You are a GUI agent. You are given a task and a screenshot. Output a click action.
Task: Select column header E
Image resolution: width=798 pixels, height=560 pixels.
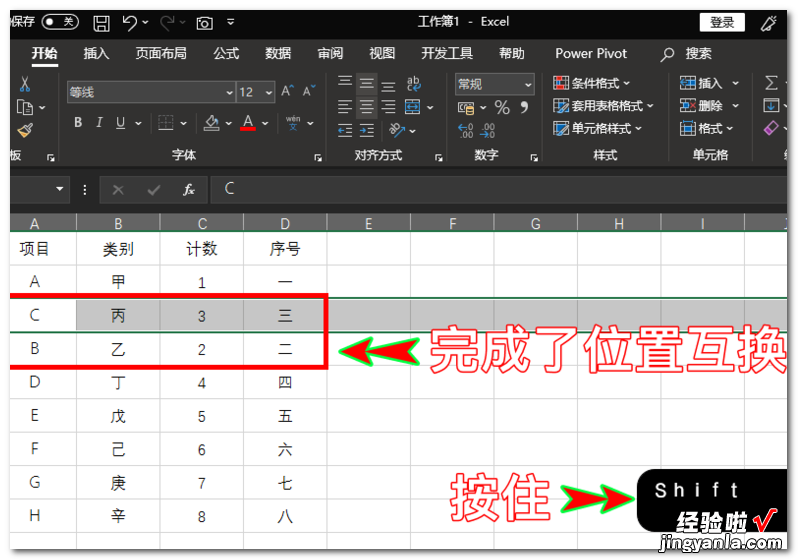[x=368, y=223]
